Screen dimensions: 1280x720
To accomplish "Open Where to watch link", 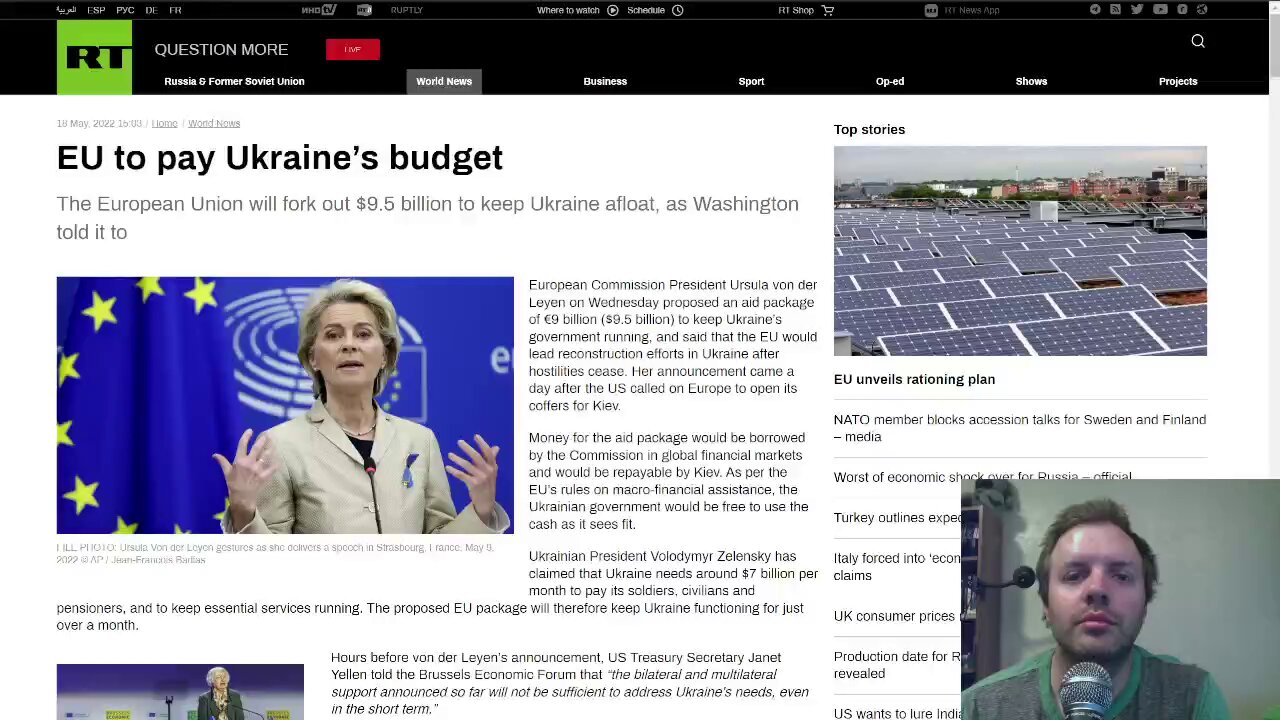I will pyautogui.click(x=568, y=10).
